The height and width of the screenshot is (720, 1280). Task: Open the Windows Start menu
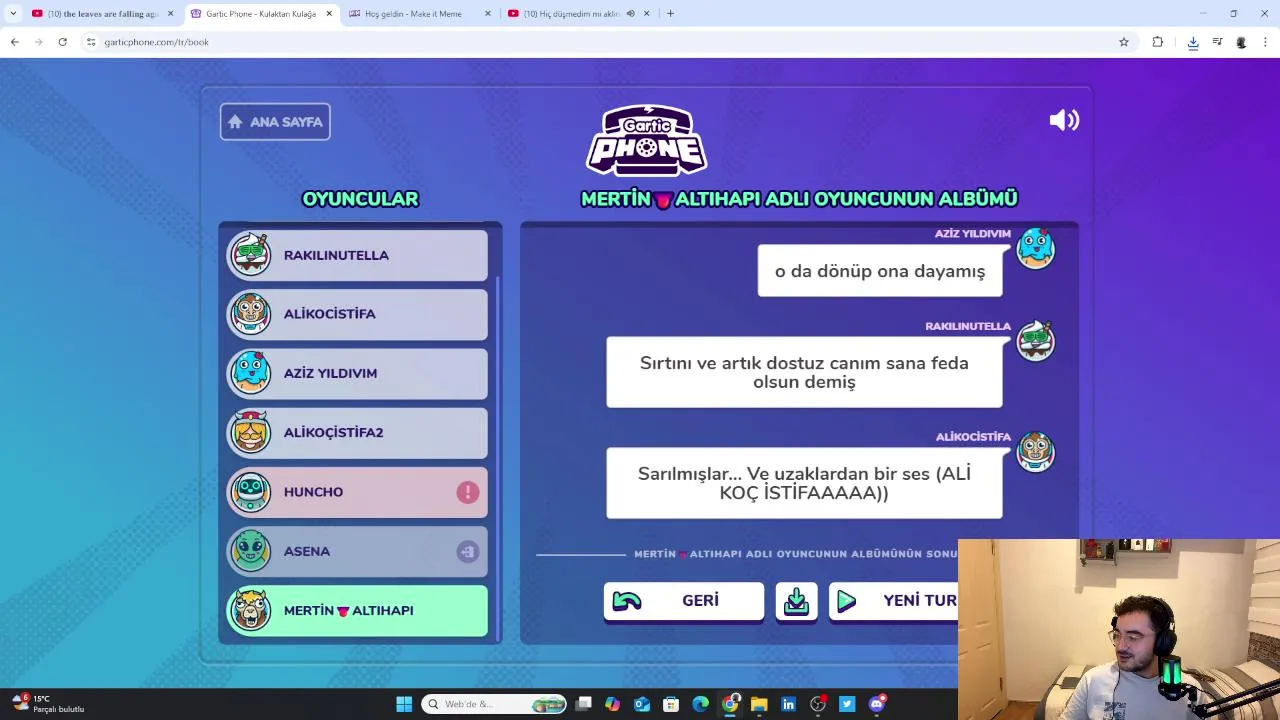(x=404, y=704)
